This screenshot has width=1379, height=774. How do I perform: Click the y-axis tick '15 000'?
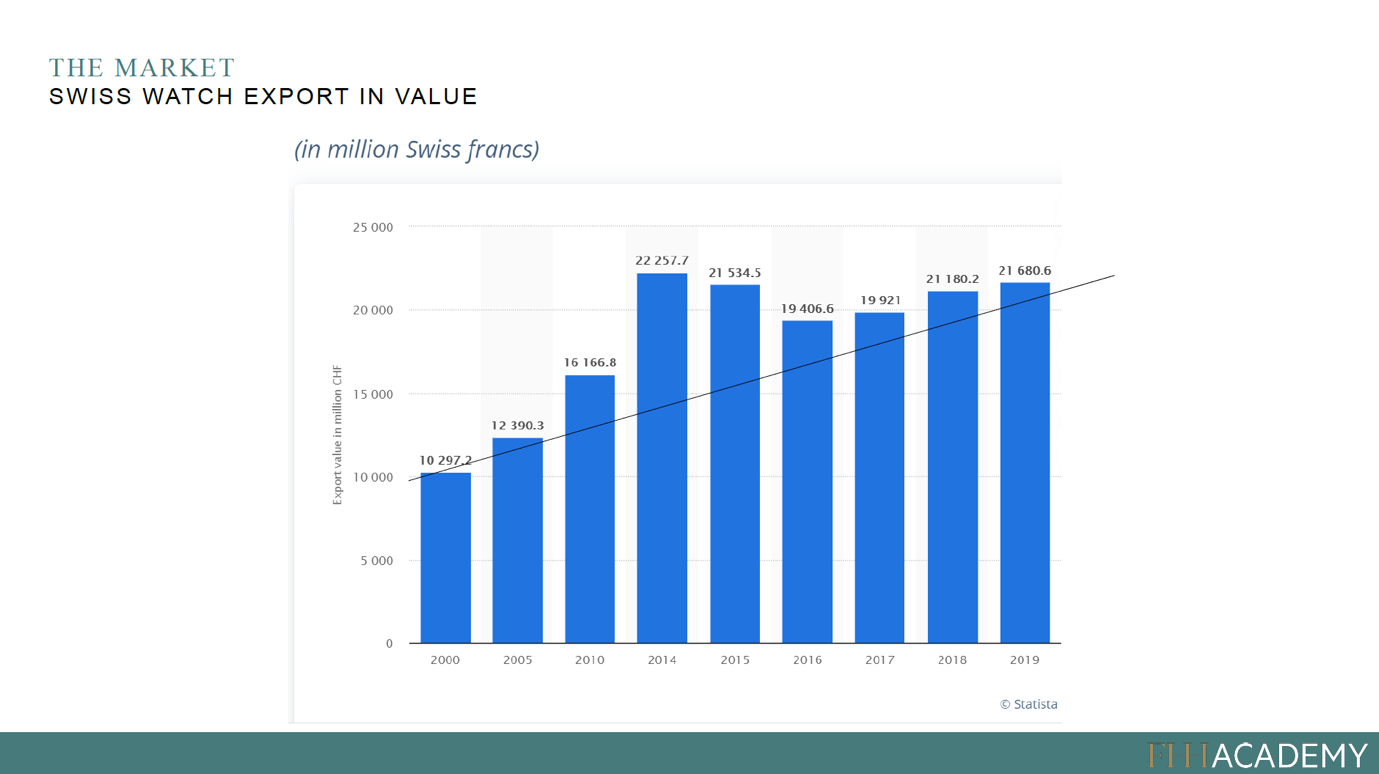373,395
